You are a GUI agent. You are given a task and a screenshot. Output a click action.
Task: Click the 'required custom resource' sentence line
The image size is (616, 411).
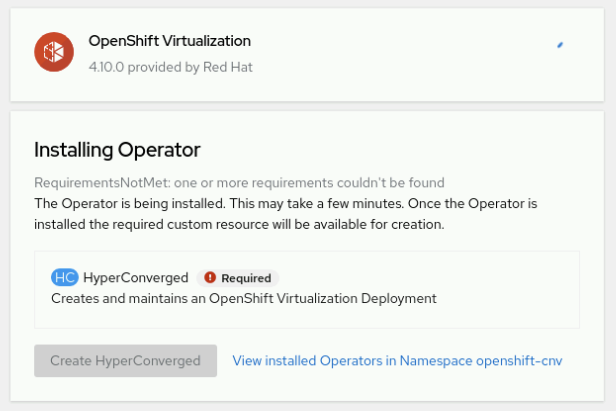point(238,223)
